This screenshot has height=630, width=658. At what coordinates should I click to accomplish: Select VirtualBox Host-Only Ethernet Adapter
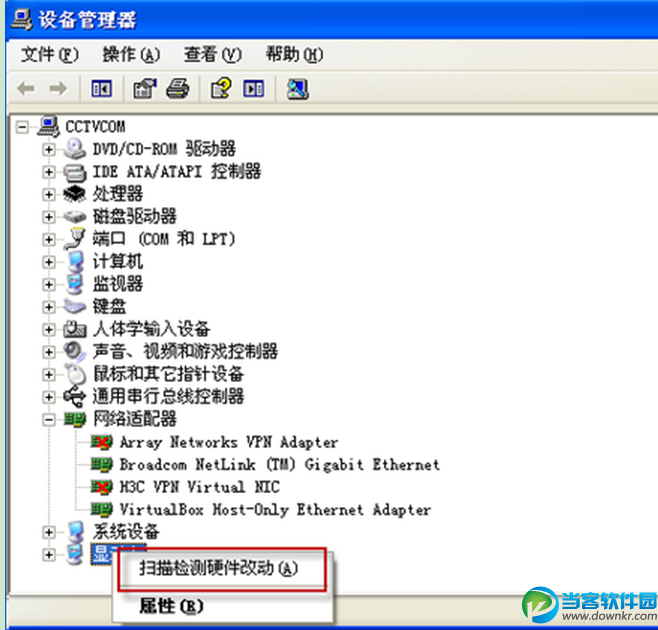pos(275,510)
